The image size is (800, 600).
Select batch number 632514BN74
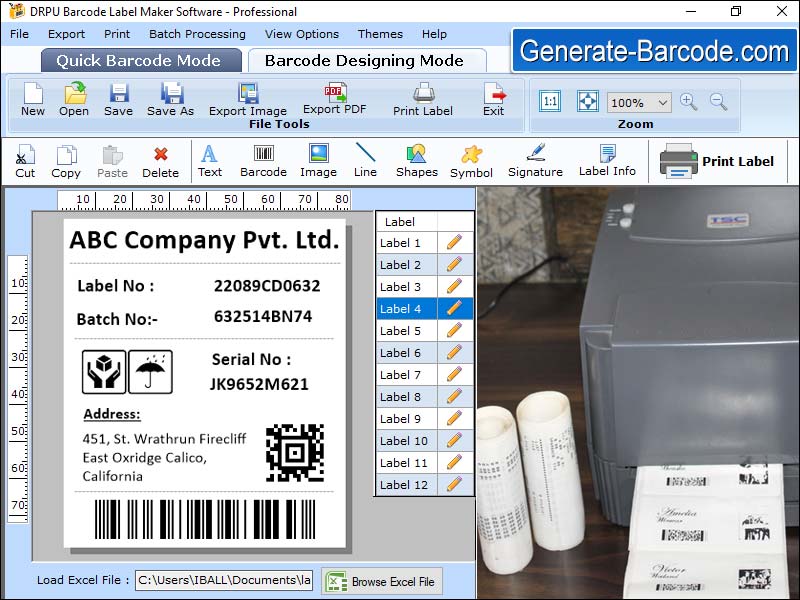pyautogui.click(x=263, y=316)
